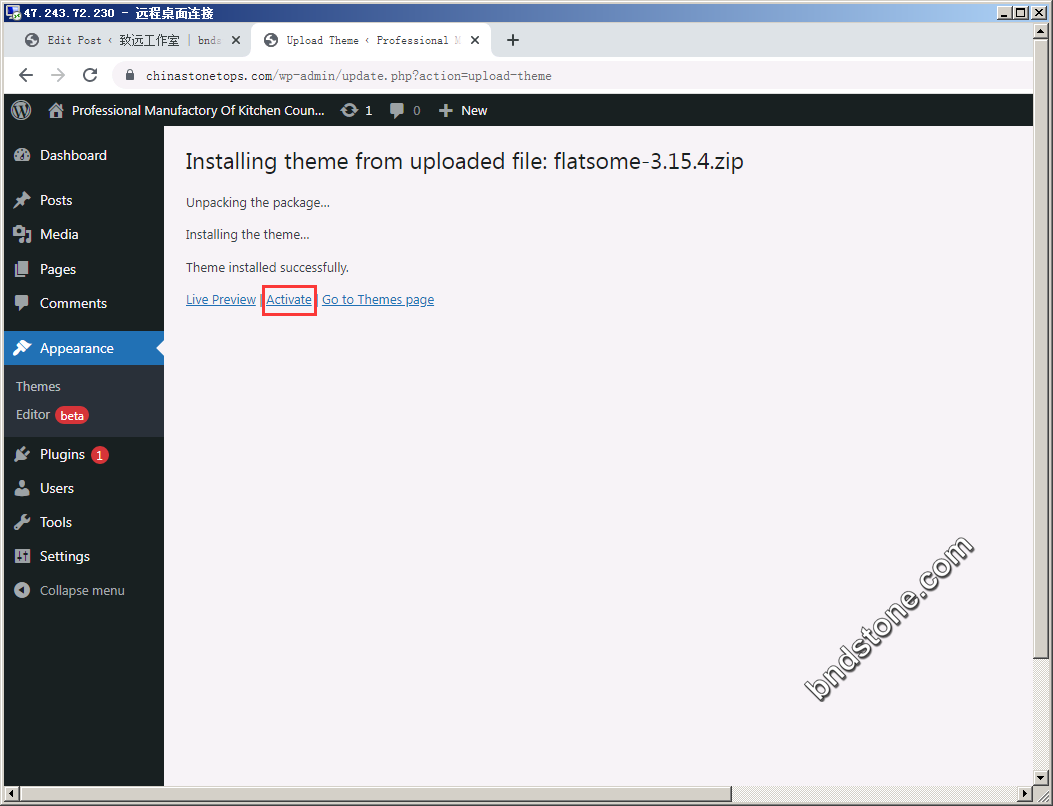Open the Users menu label
The image size is (1053, 806).
tap(57, 488)
